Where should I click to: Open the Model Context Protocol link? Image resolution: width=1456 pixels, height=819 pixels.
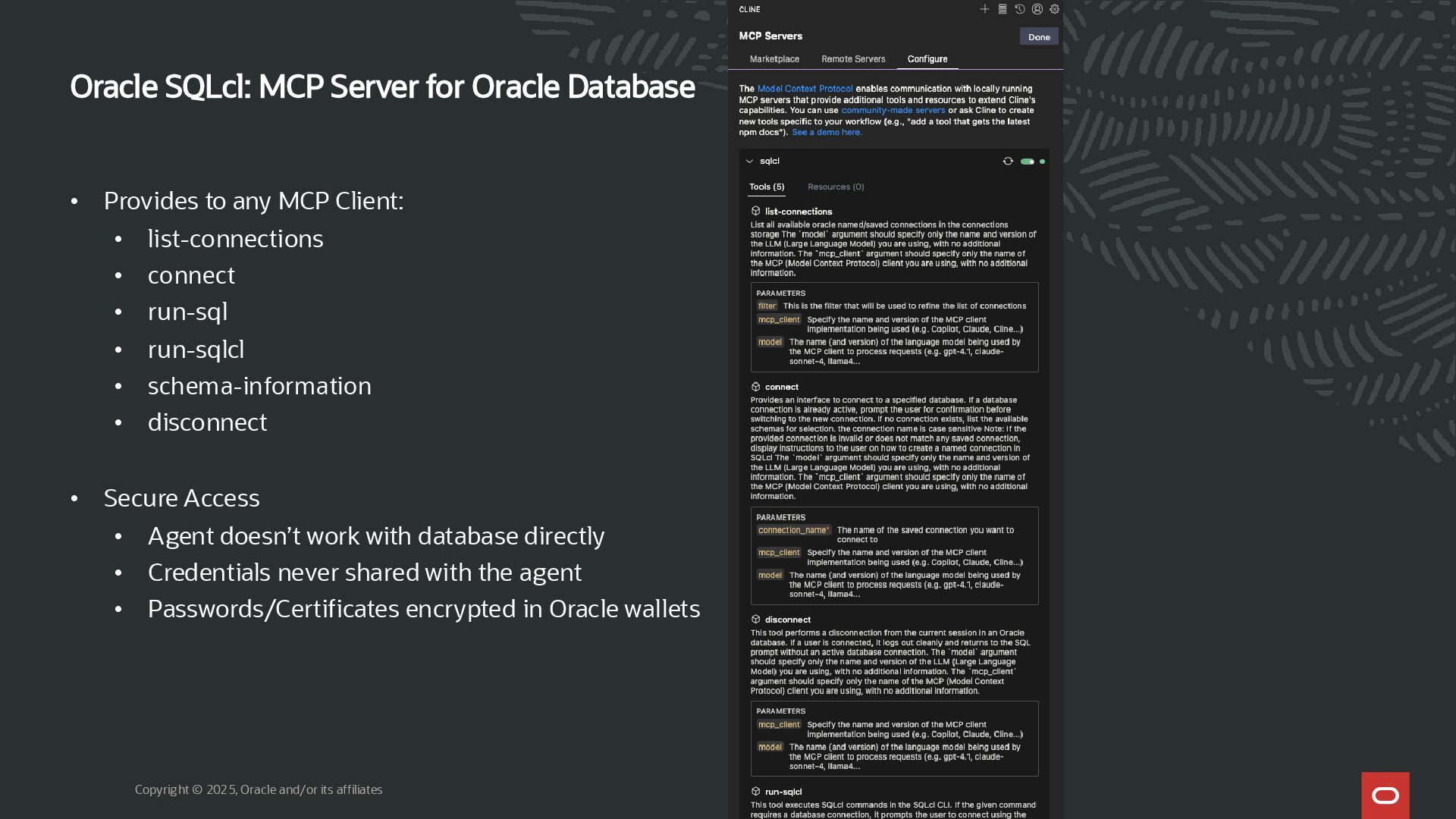(x=805, y=89)
